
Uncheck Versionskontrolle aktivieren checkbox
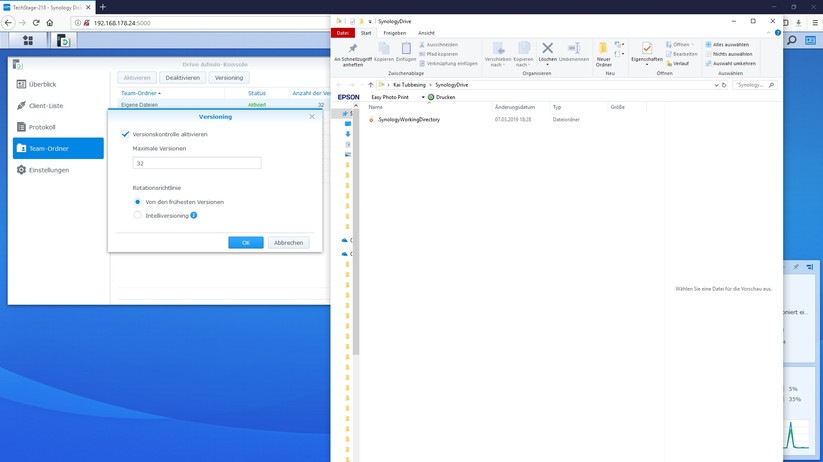point(125,134)
